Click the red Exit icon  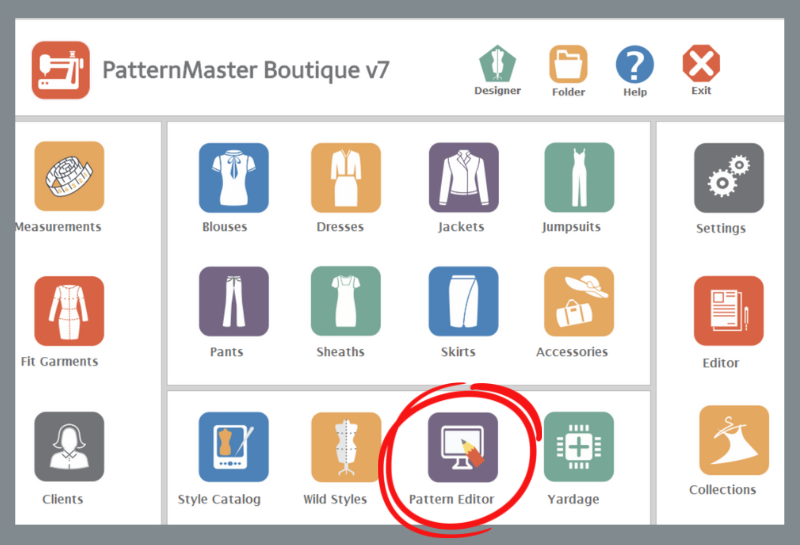tap(701, 63)
